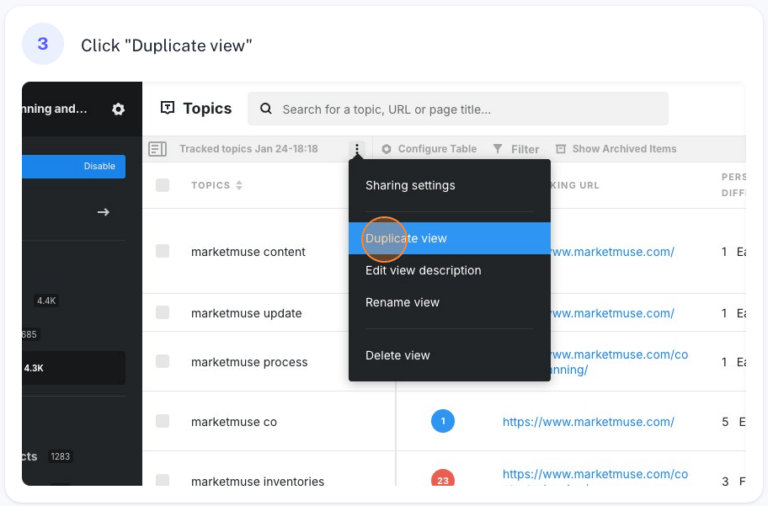The height and width of the screenshot is (506, 768).
Task: Click Configure Table button
Action: pos(429,149)
